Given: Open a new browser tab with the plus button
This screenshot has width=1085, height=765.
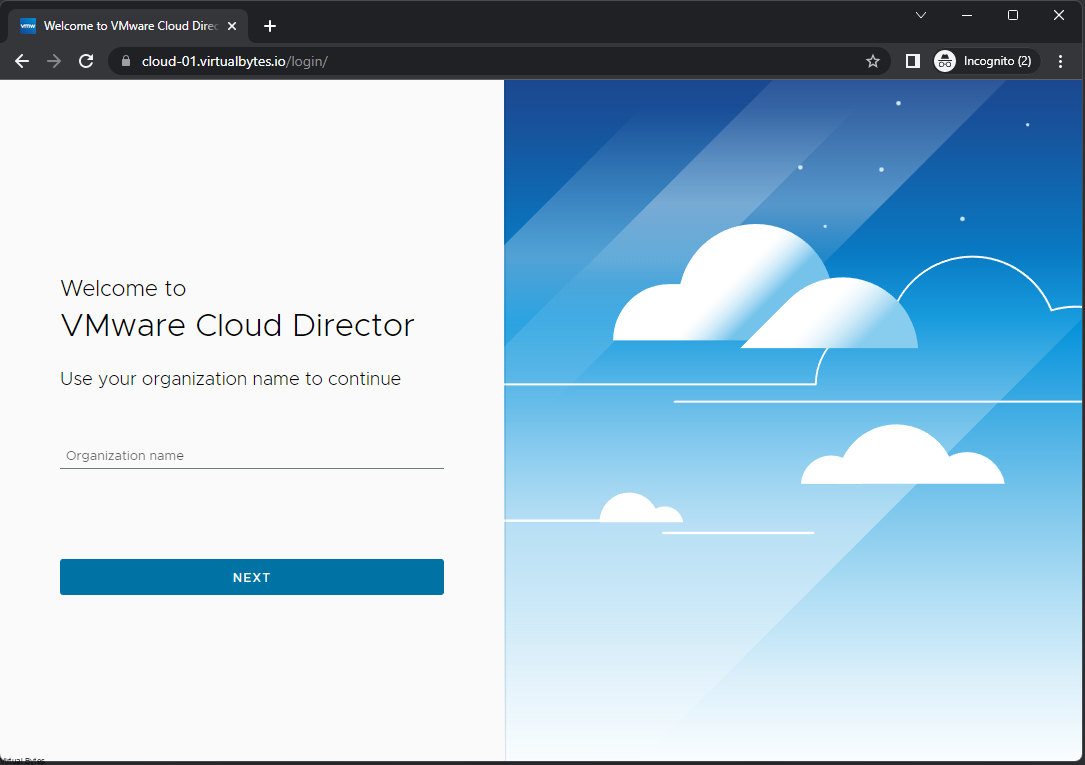Looking at the screenshot, I should [x=269, y=26].
